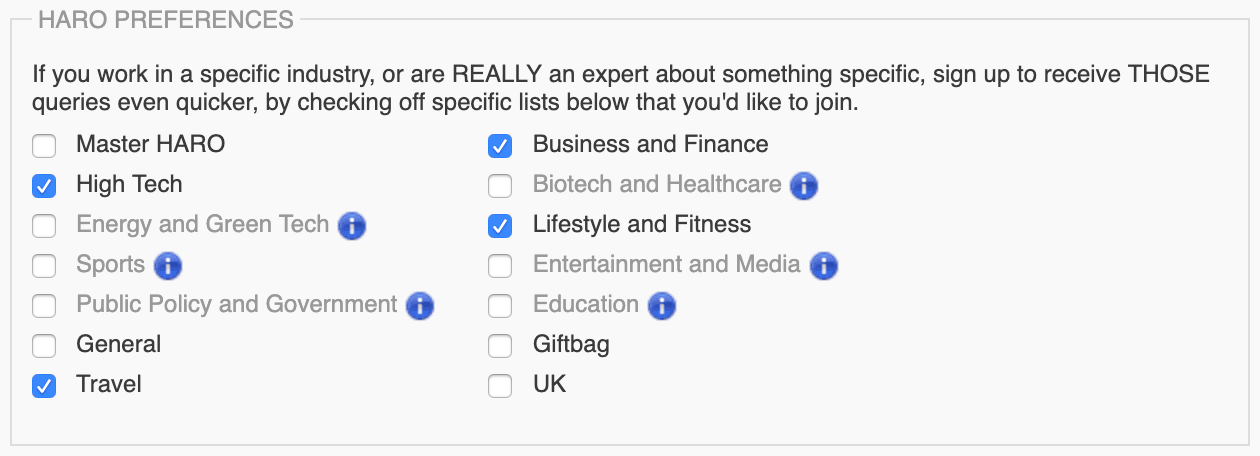Enable the General checkbox
The width and height of the screenshot is (1260, 456).
[x=44, y=346]
